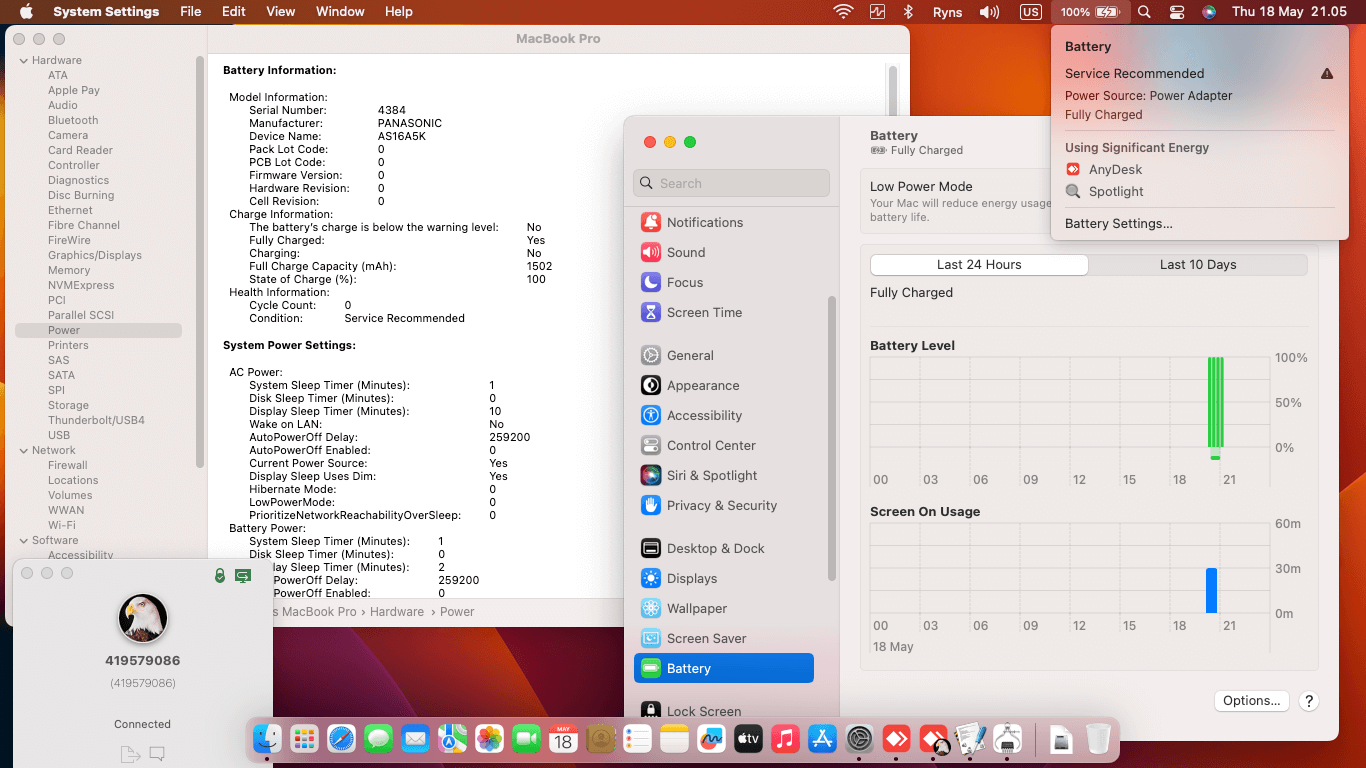Open Finder from the Dock
Image resolution: width=1366 pixels, height=768 pixels.
(267, 739)
